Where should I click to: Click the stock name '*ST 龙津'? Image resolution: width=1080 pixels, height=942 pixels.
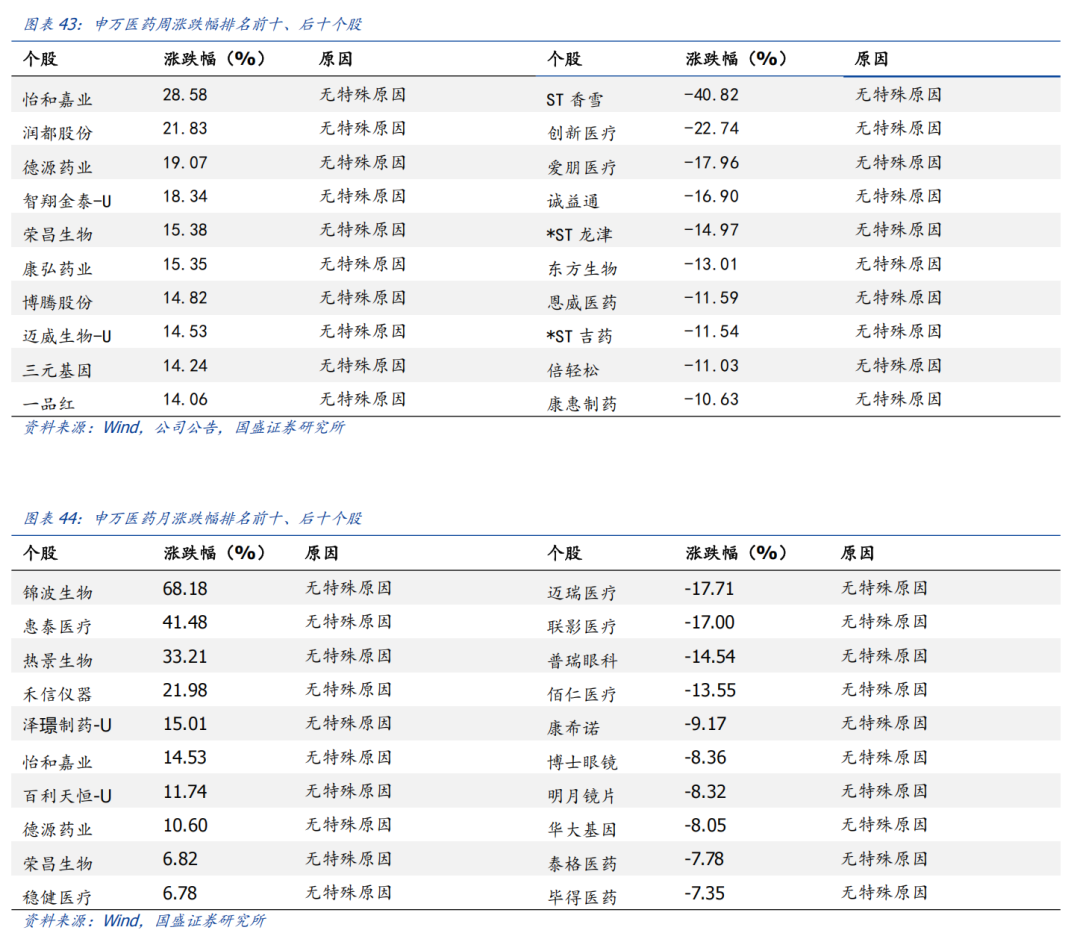pos(579,235)
